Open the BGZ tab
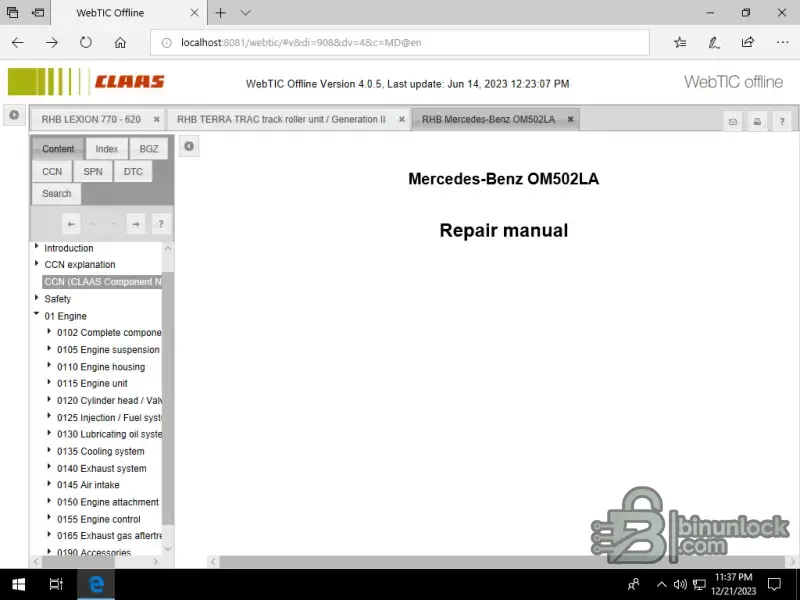 click(x=149, y=149)
